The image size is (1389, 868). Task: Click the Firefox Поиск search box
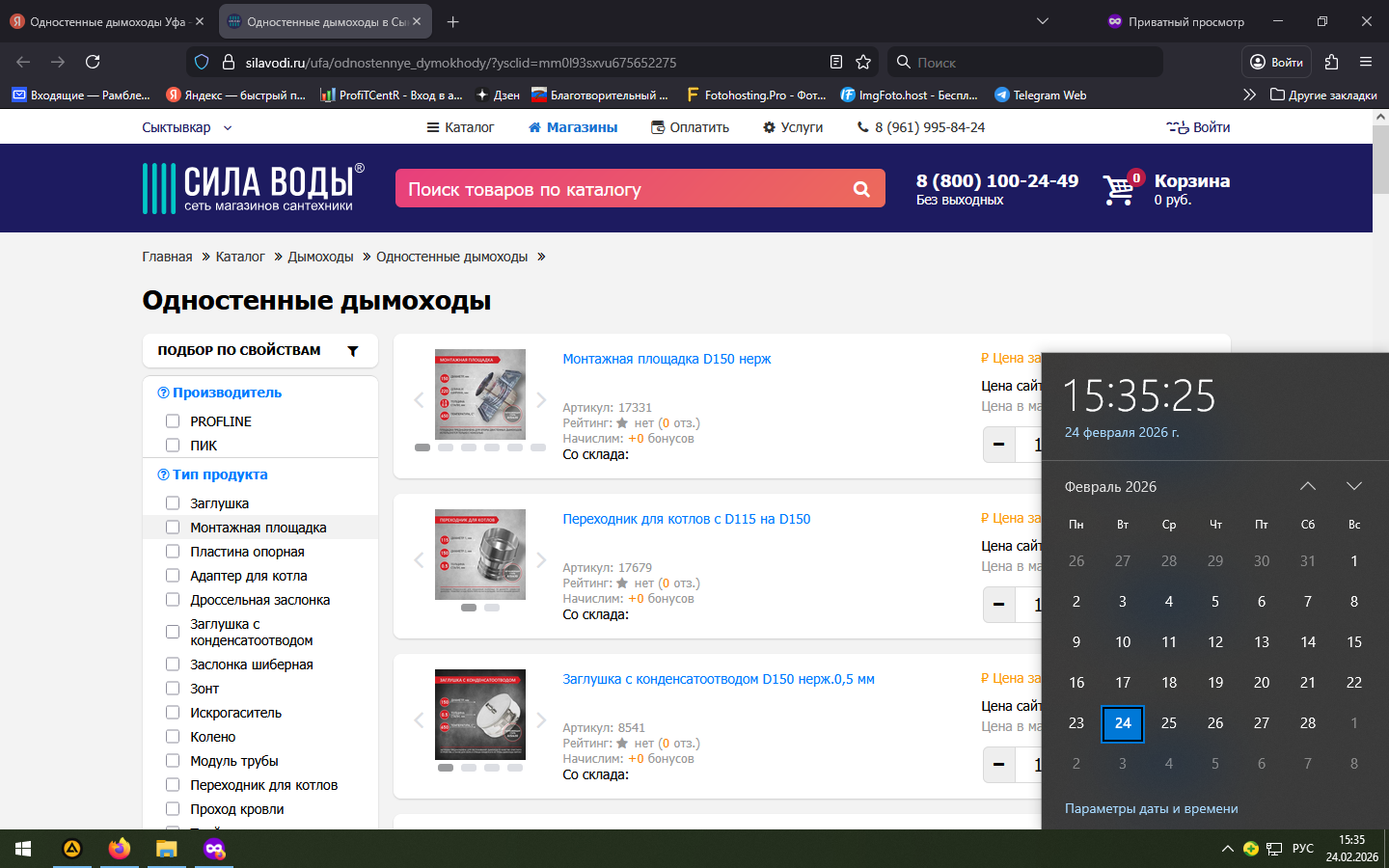point(1024,62)
